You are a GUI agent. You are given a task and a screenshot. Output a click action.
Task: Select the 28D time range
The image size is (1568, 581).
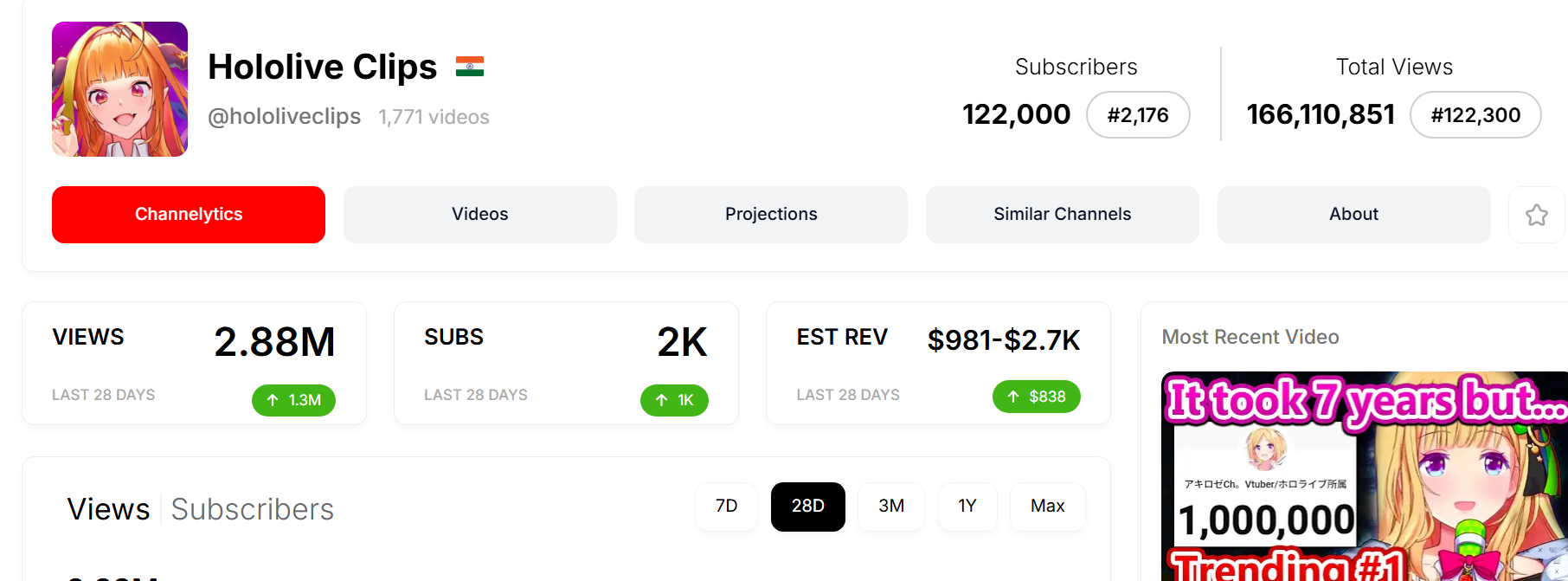(807, 507)
